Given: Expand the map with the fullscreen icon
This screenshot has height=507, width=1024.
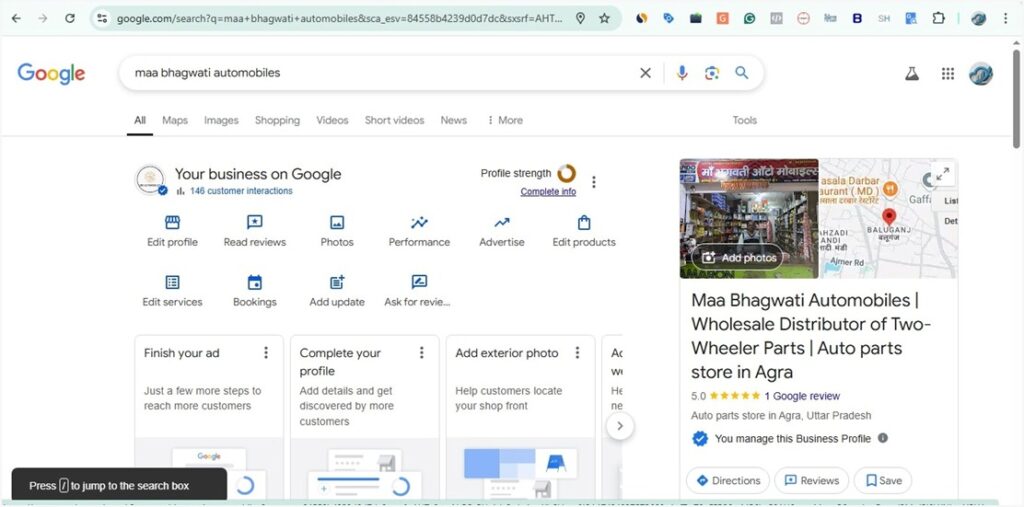Looking at the screenshot, I should pos(942,174).
